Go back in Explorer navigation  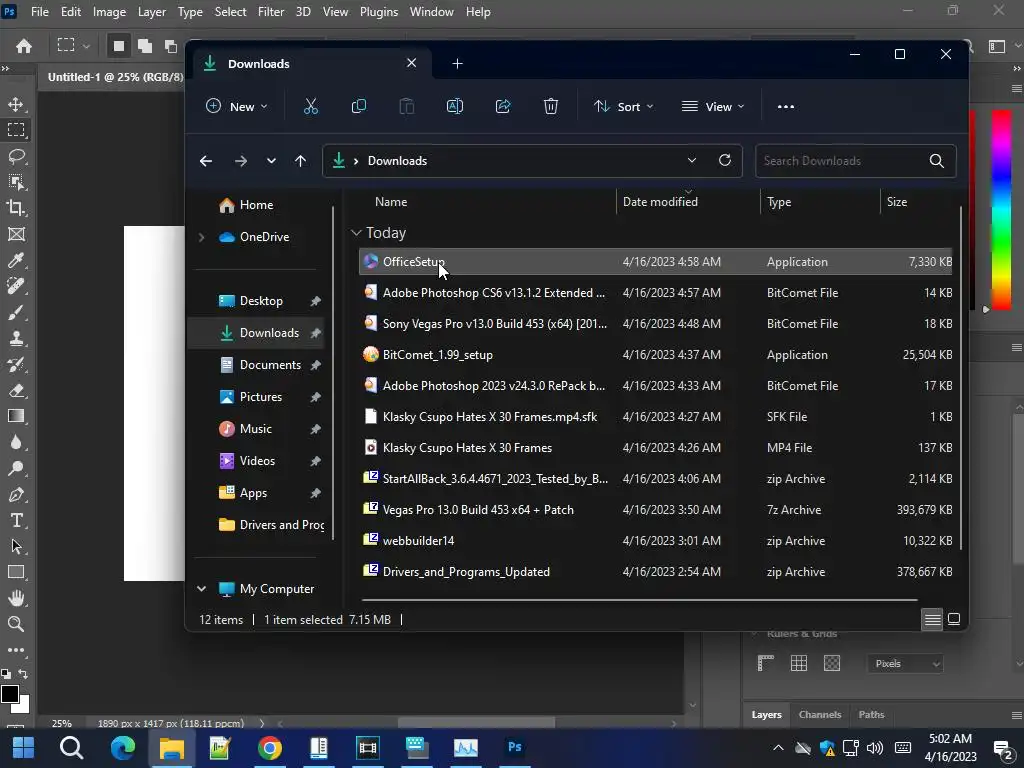point(206,161)
